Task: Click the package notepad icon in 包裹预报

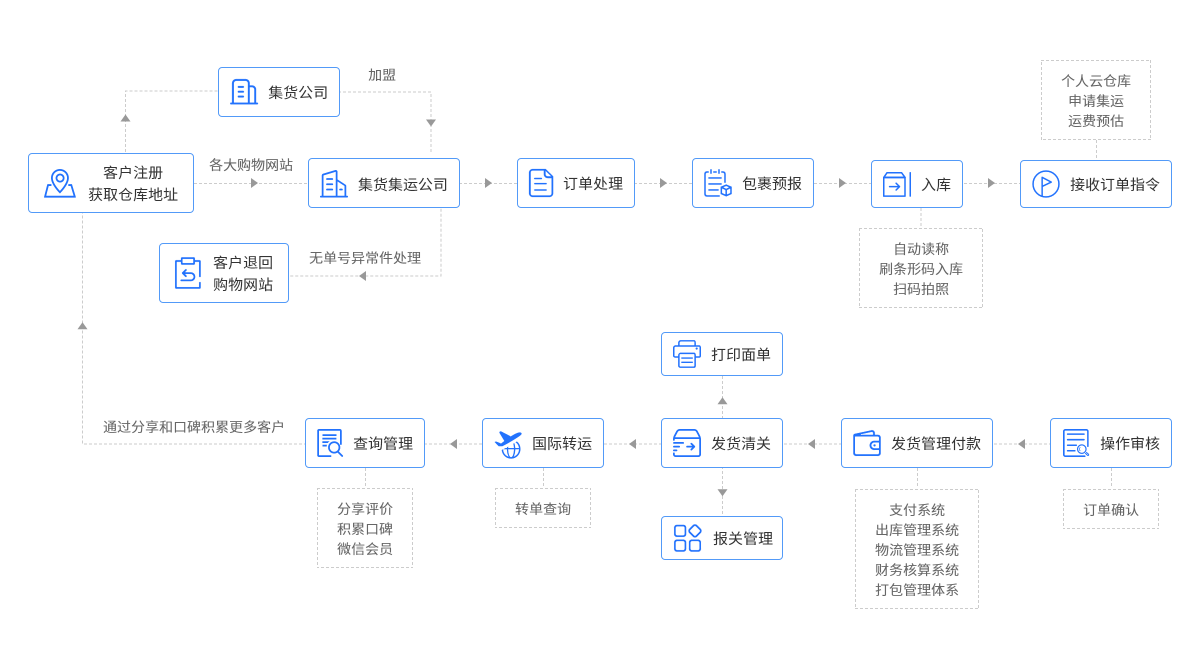Action: coord(717,184)
